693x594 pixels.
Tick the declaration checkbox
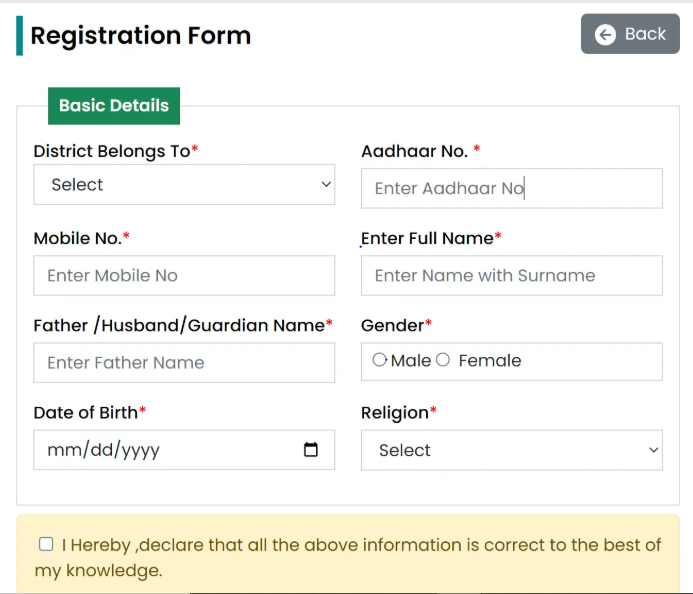[46, 544]
